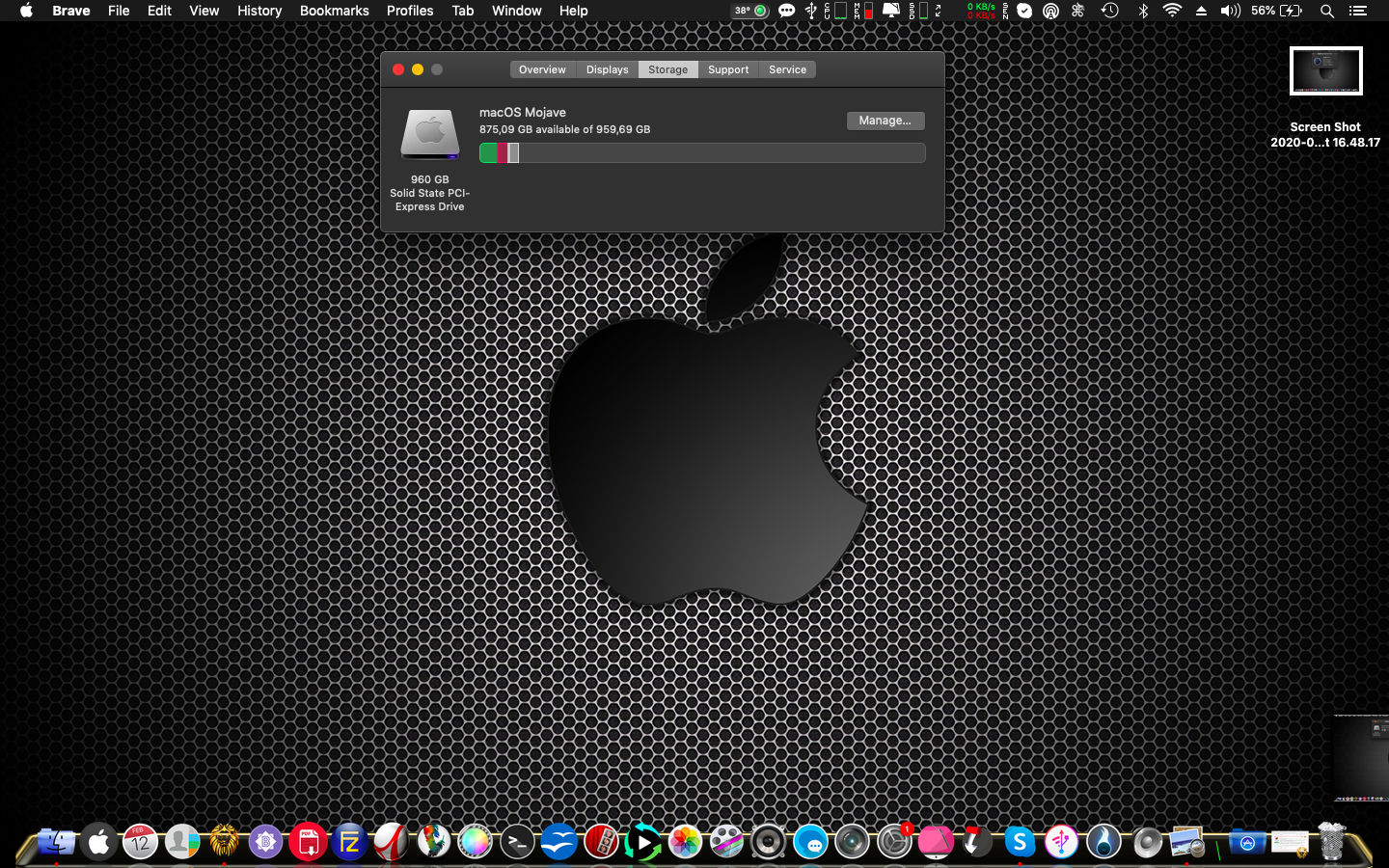
Task: Open the Profiles menu
Action: coord(410,11)
